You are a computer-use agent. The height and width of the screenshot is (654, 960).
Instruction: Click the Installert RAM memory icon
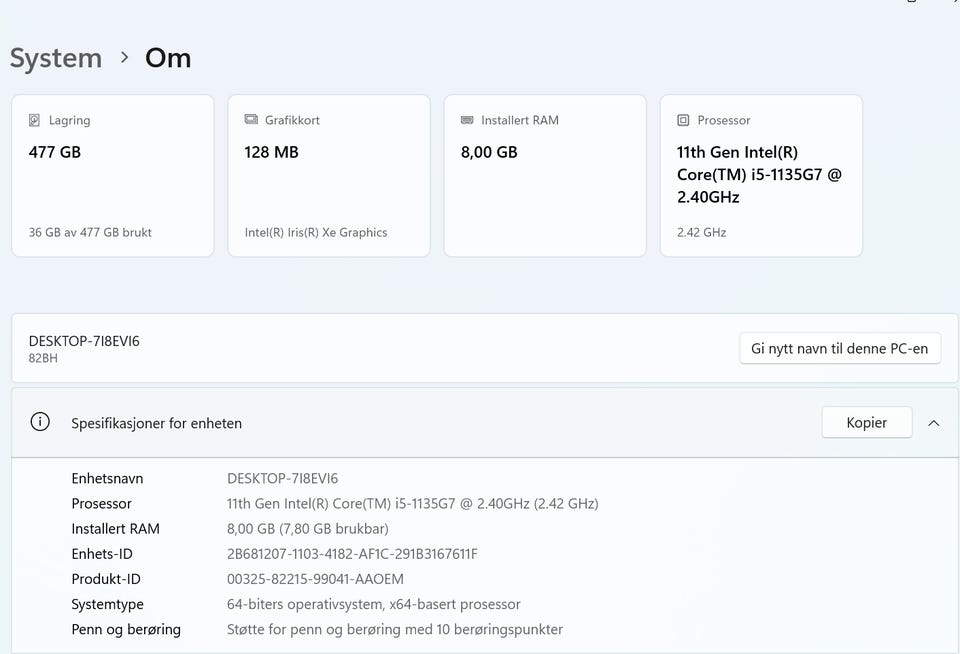(467, 120)
